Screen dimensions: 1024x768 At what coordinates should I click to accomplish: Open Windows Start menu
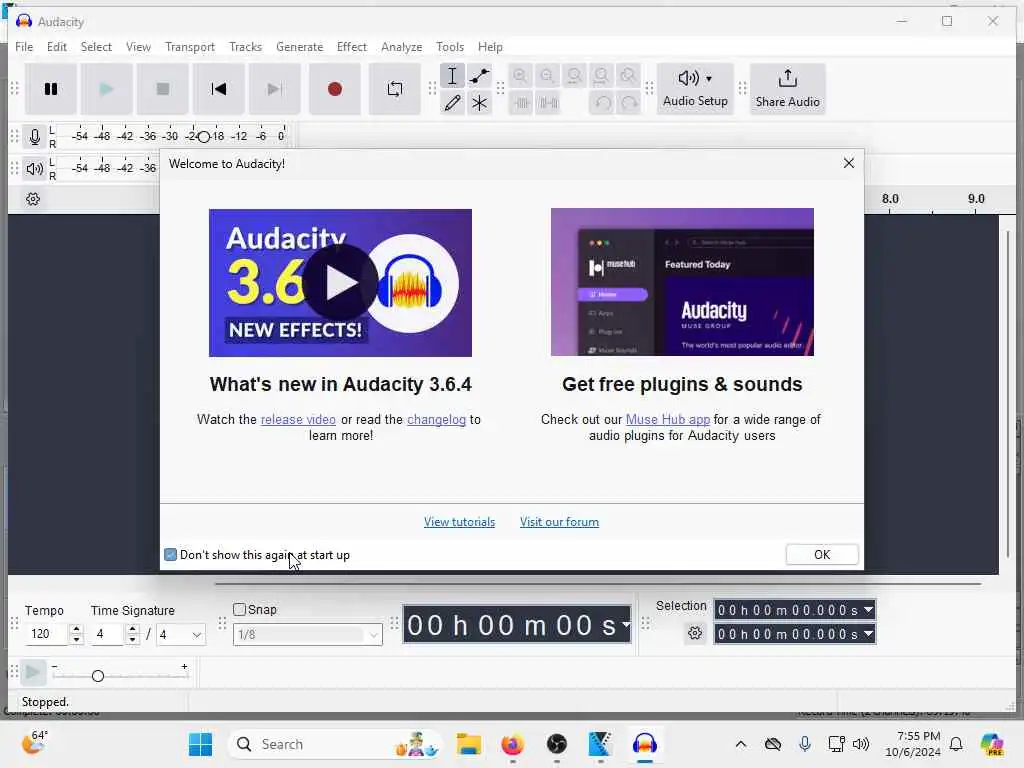[x=200, y=744]
